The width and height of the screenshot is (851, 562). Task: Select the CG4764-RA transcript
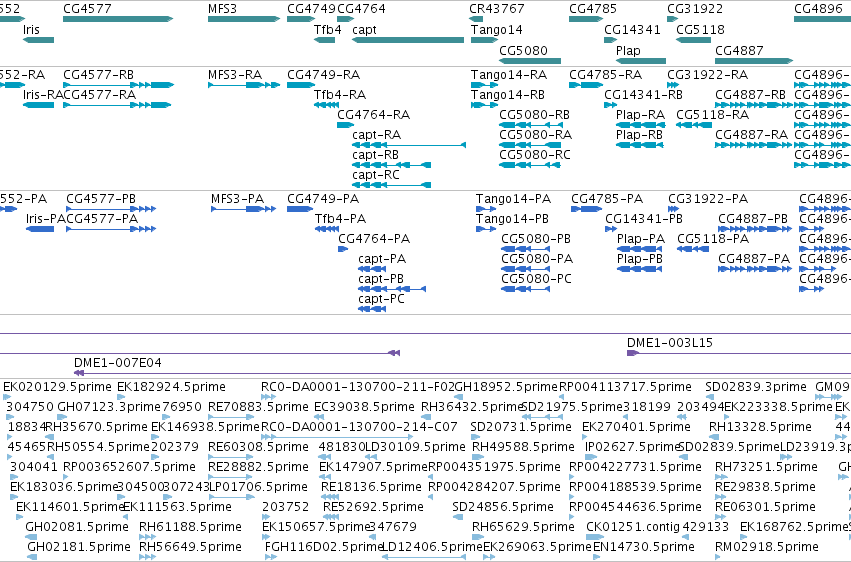(x=345, y=125)
